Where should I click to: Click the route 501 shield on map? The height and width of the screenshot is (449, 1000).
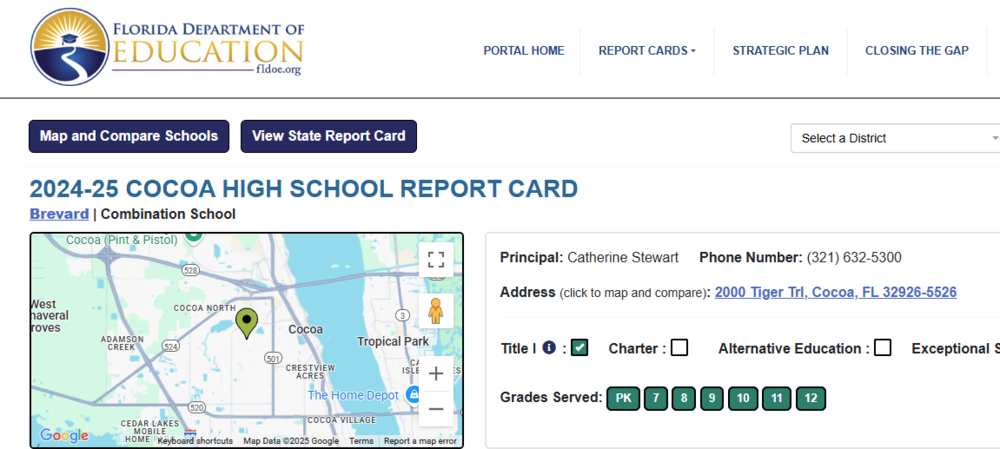tap(274, 359)
